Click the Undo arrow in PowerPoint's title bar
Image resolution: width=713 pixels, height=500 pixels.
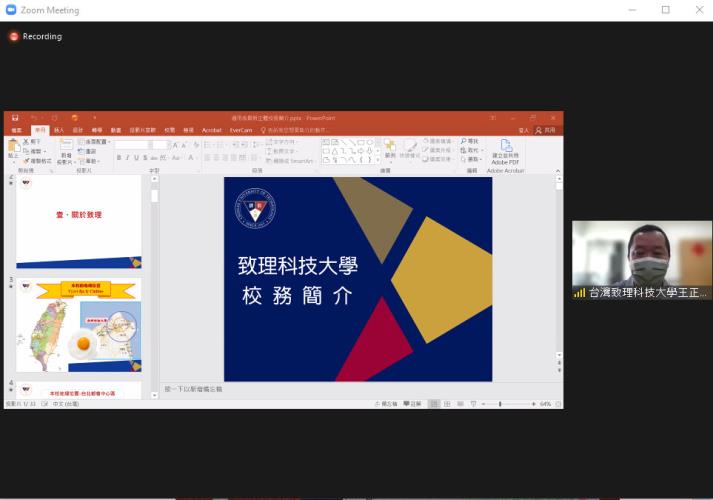click(x=34, y=118)
